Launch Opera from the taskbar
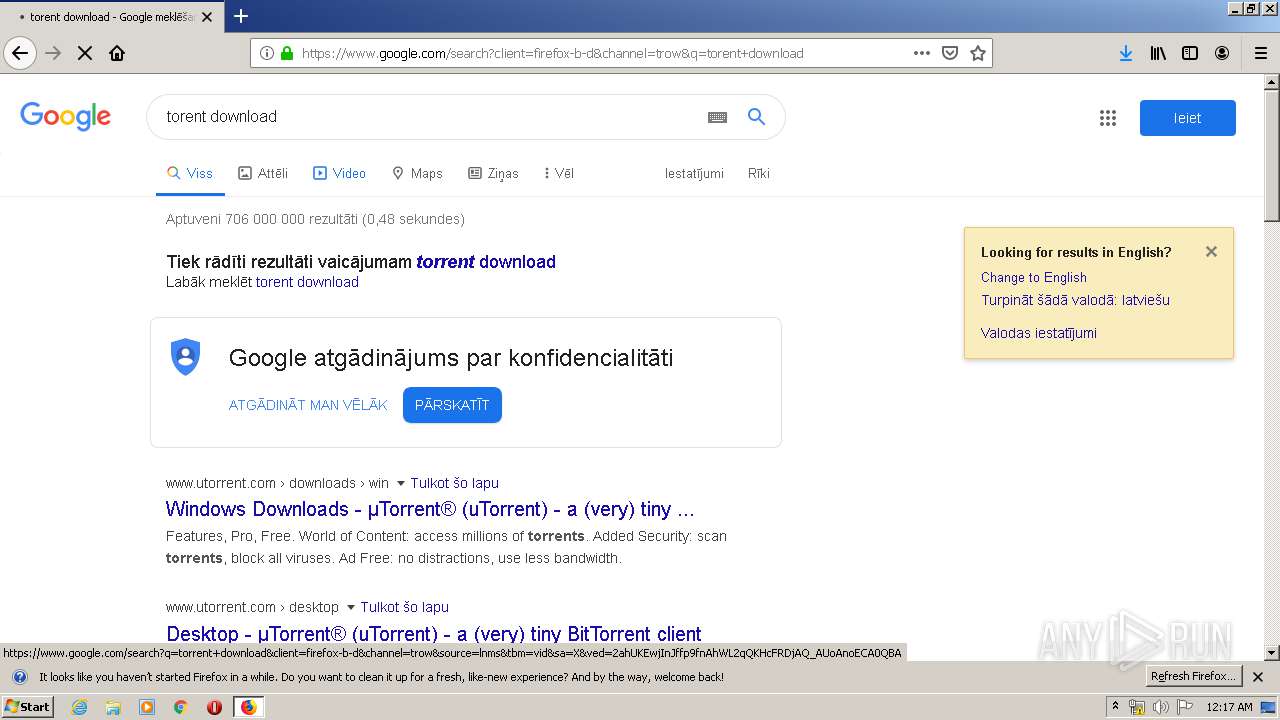Image resolution: width=1280 pixels, height=720 pixels. click(x=214, y=707)
